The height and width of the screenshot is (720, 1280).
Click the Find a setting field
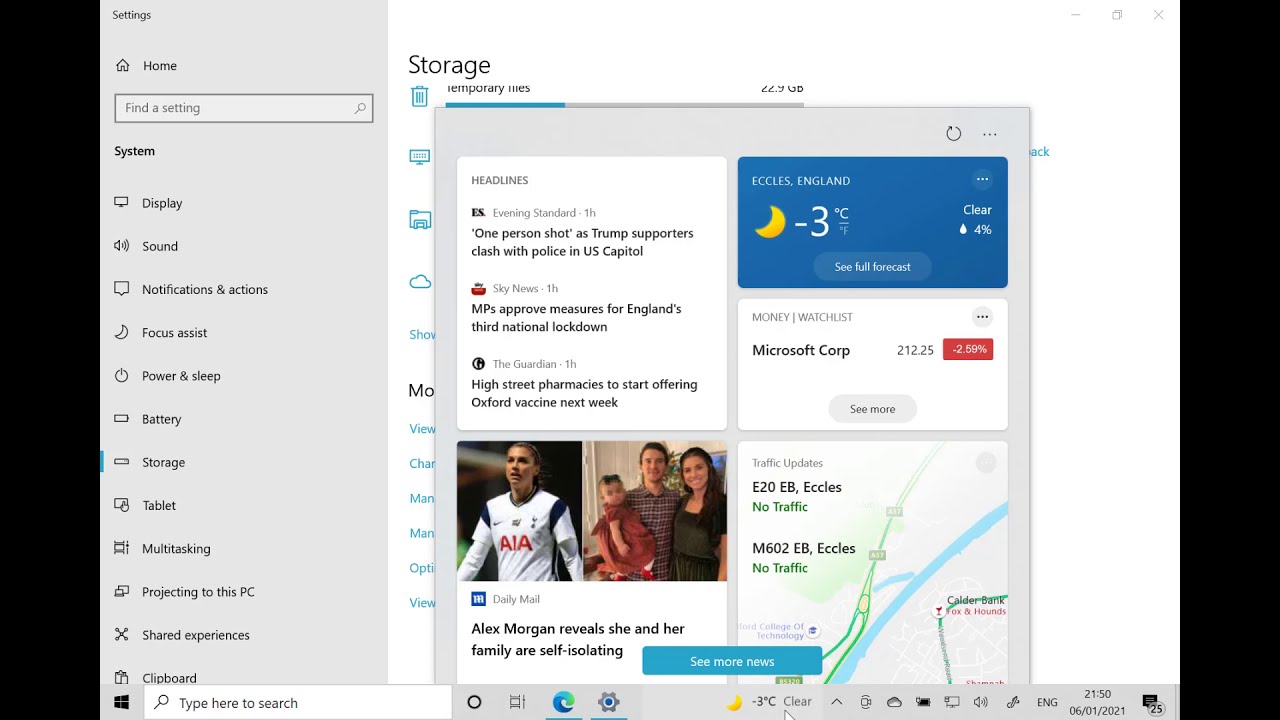pos(244,108)
